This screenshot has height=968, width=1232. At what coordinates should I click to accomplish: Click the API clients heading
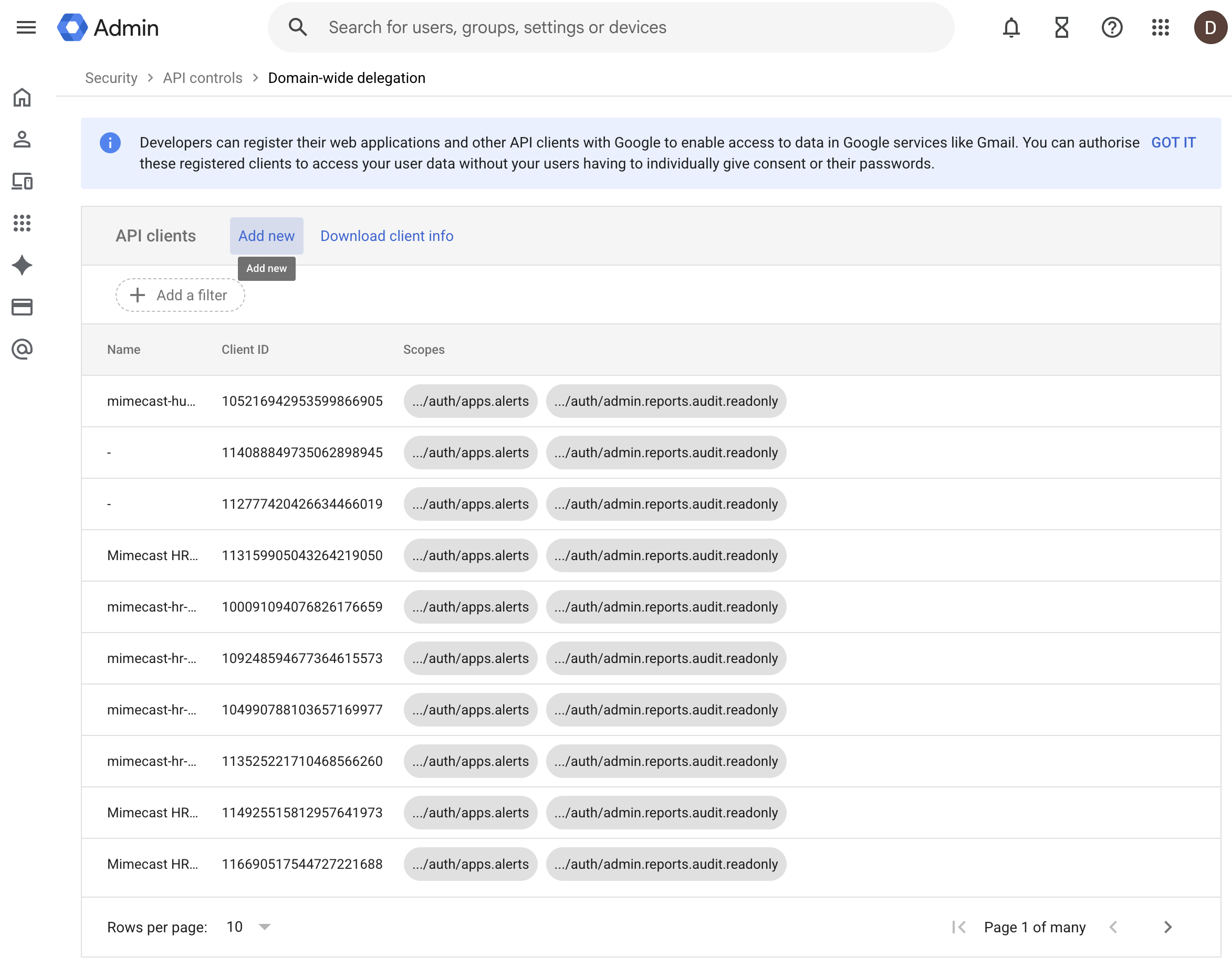click(x=156, y=236)
